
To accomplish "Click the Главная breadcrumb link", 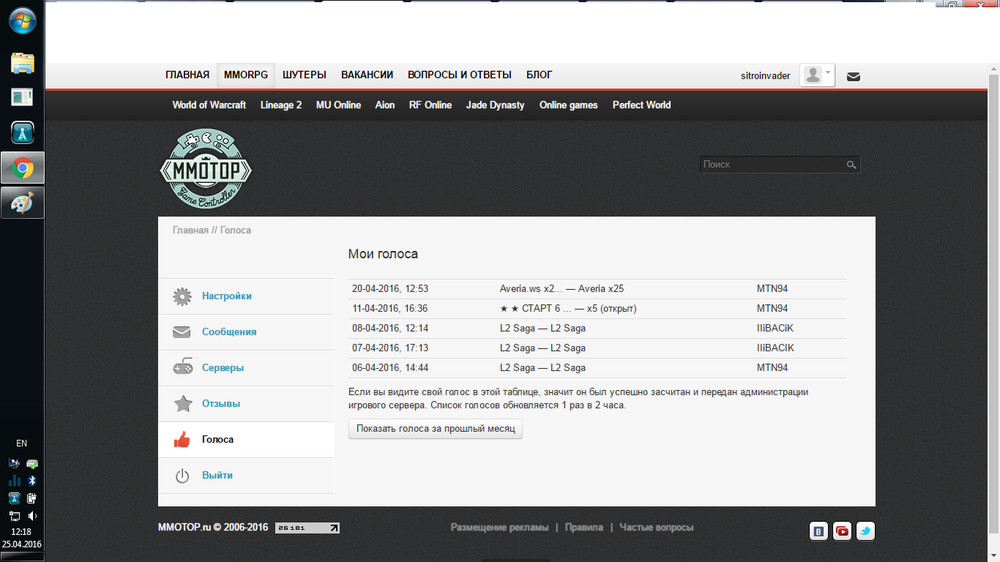I will [x=190, y=230].
